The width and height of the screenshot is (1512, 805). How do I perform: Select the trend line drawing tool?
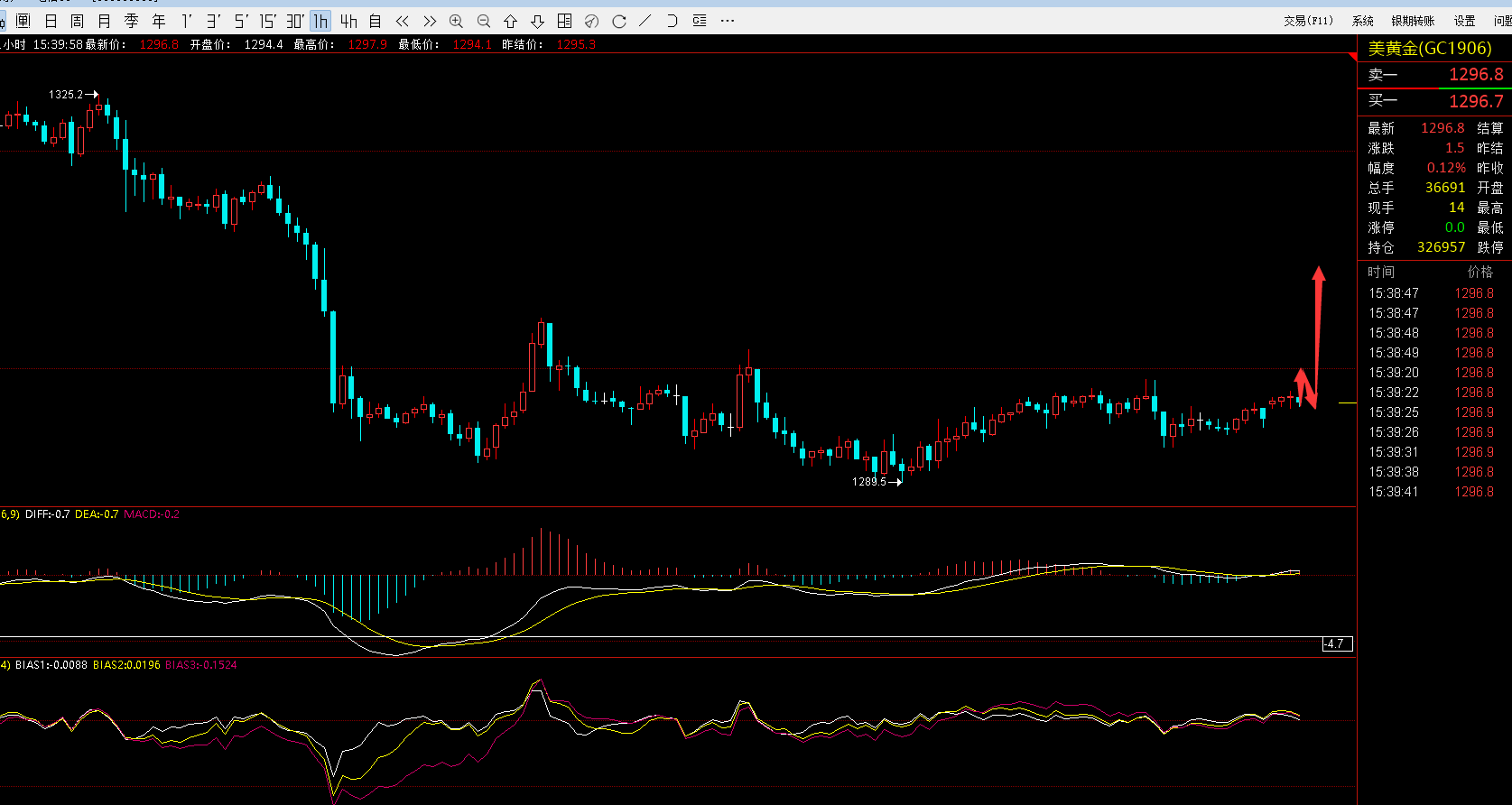645,21
